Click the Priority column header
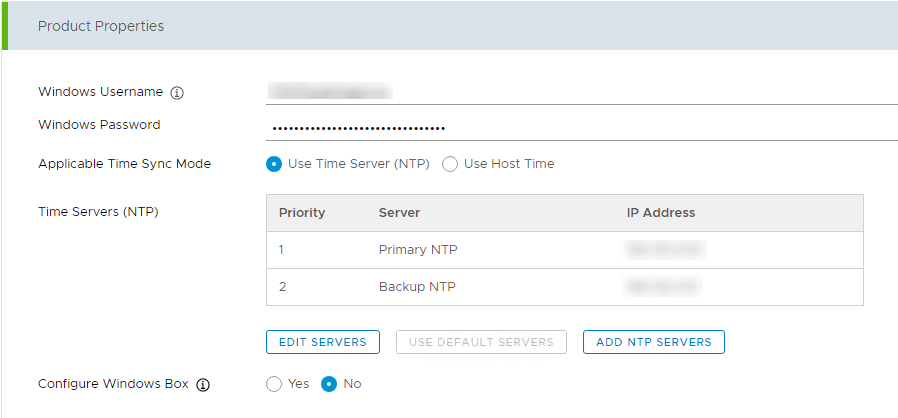 302,213
